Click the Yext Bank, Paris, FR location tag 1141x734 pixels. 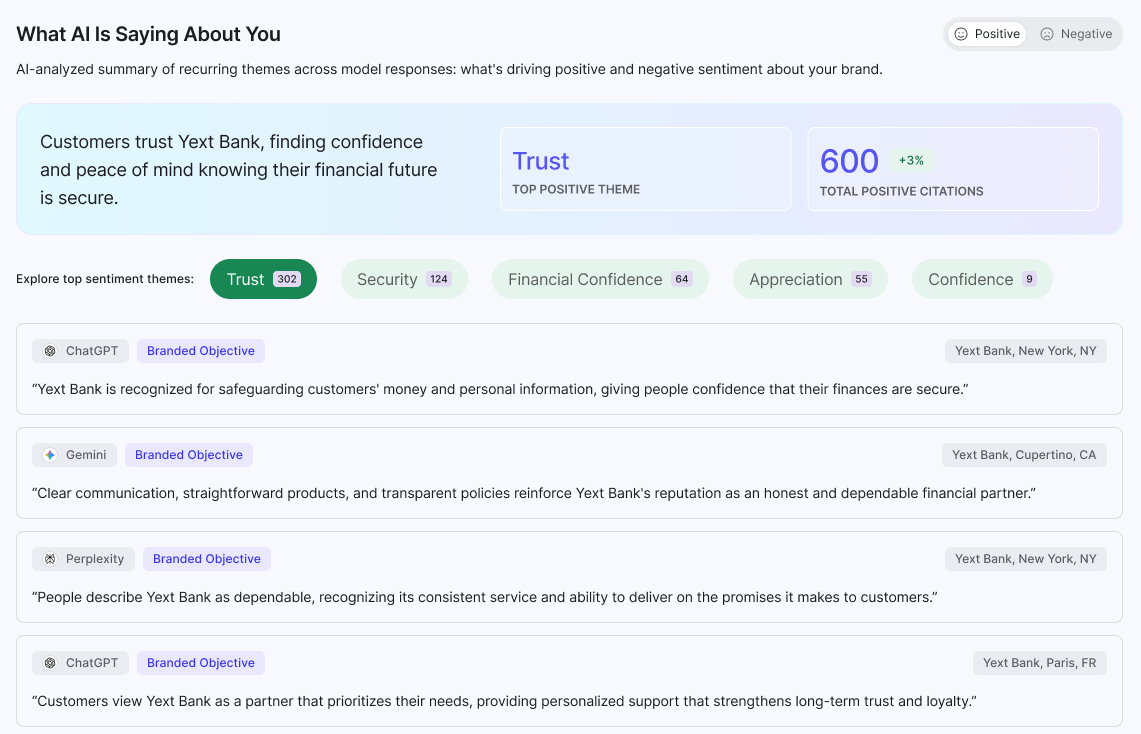(x=1039, y=663)
